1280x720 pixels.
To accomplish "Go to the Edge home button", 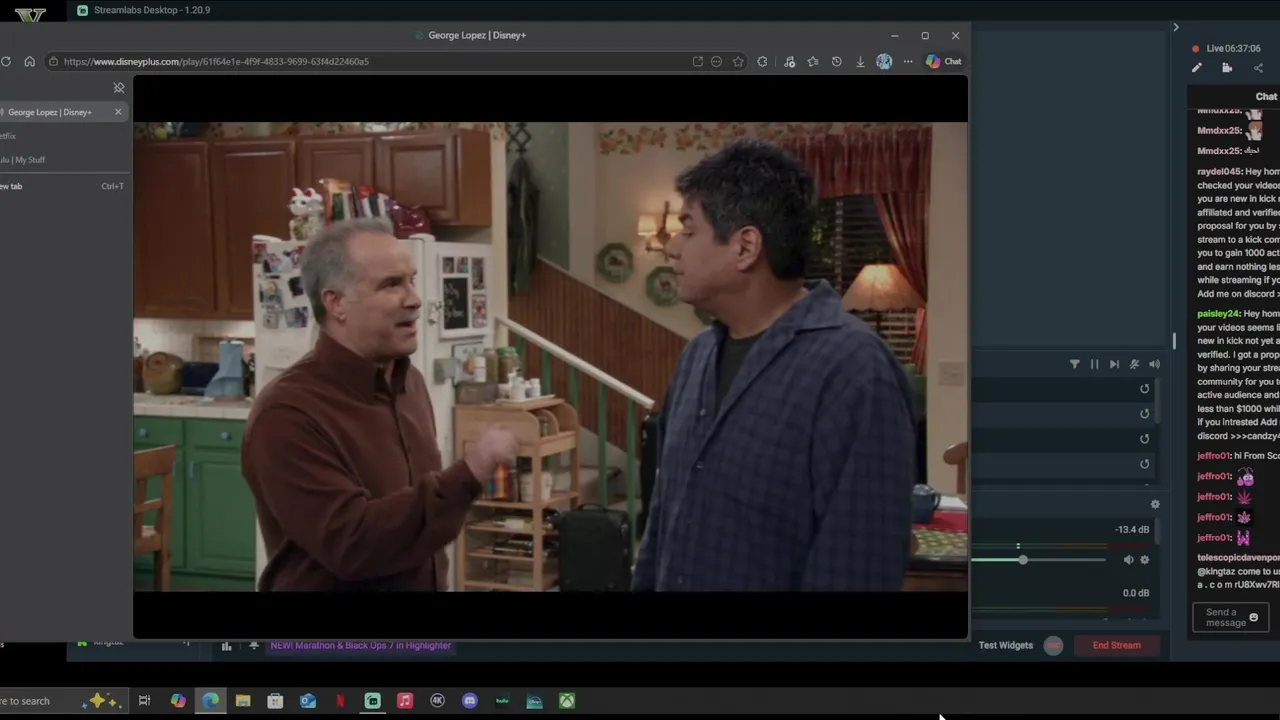I will click(29, 61).
